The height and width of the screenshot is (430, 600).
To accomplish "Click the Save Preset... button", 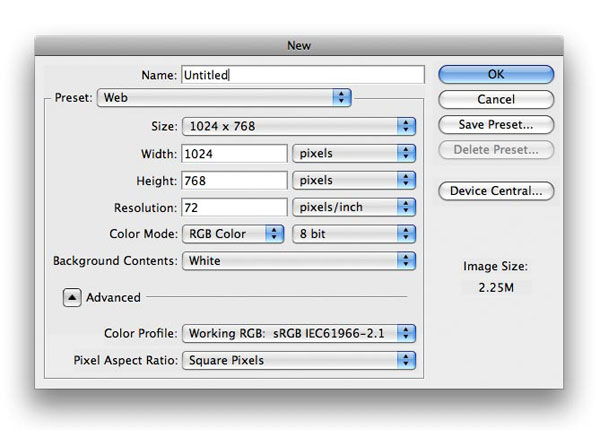I will pos(496,125).
